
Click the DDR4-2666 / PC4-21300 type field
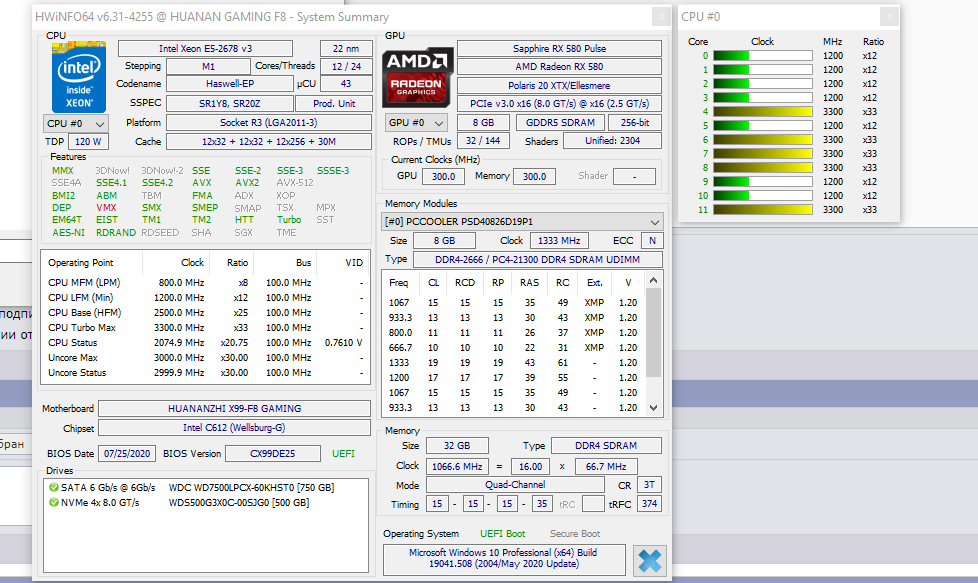(538, 259)
